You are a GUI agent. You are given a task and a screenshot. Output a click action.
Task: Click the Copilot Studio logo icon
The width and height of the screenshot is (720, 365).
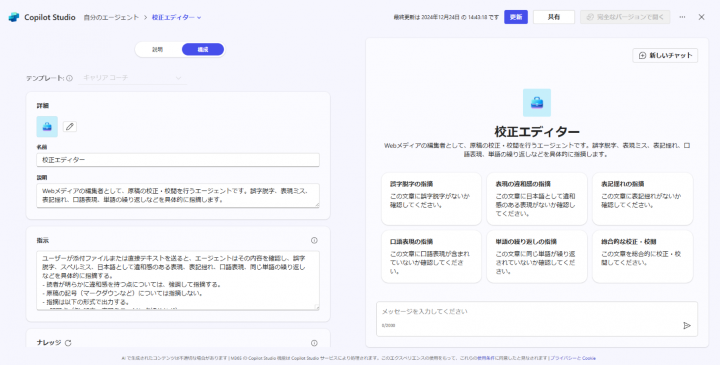(14, 17)
